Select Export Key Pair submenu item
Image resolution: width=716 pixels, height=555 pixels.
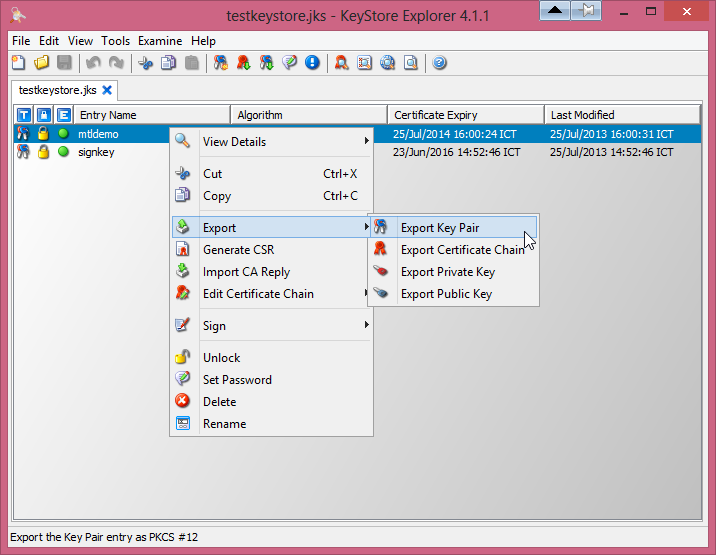(453, 227)
